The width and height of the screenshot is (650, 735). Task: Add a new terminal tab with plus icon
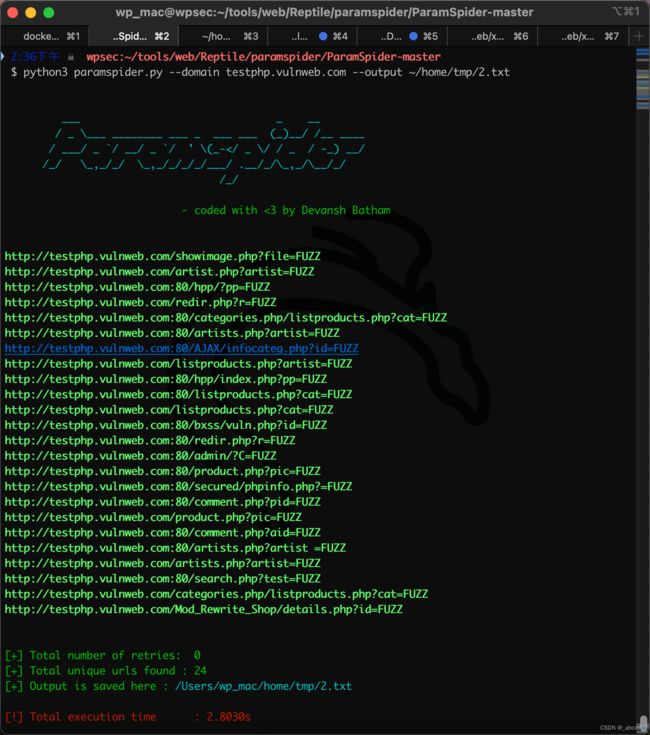coord(638,37)
